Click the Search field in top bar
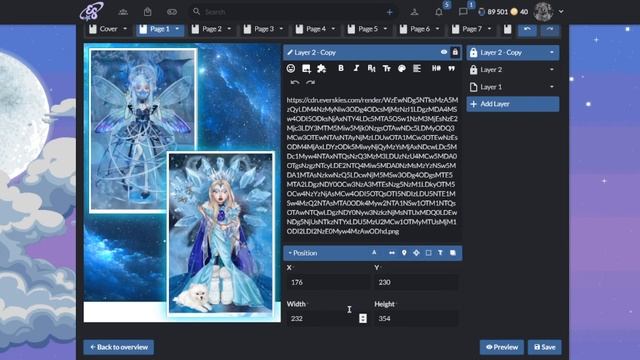640x360 pixels. (292, 12)
